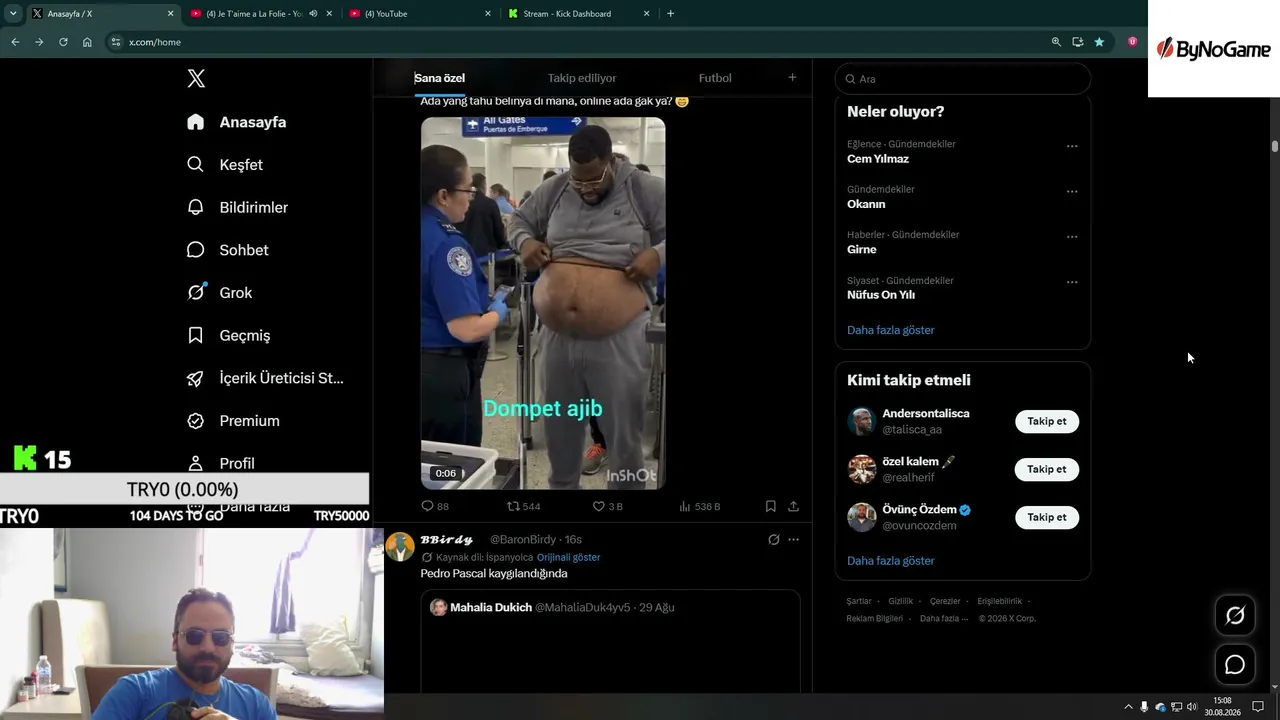Like the post with 3 B likes

pyautogui.click(x=608, y=506)
